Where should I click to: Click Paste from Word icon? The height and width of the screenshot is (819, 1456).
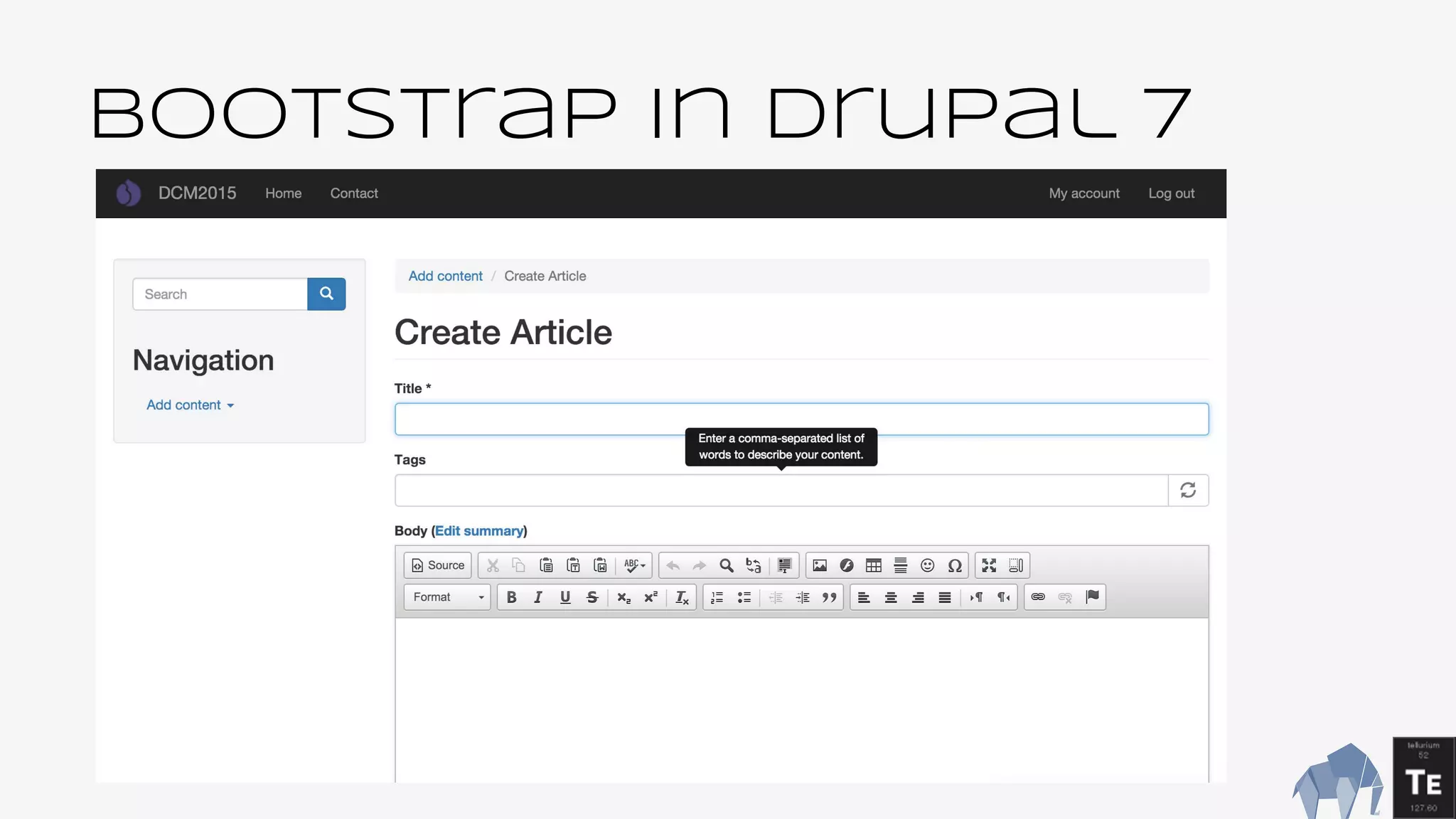pos(600,565)
